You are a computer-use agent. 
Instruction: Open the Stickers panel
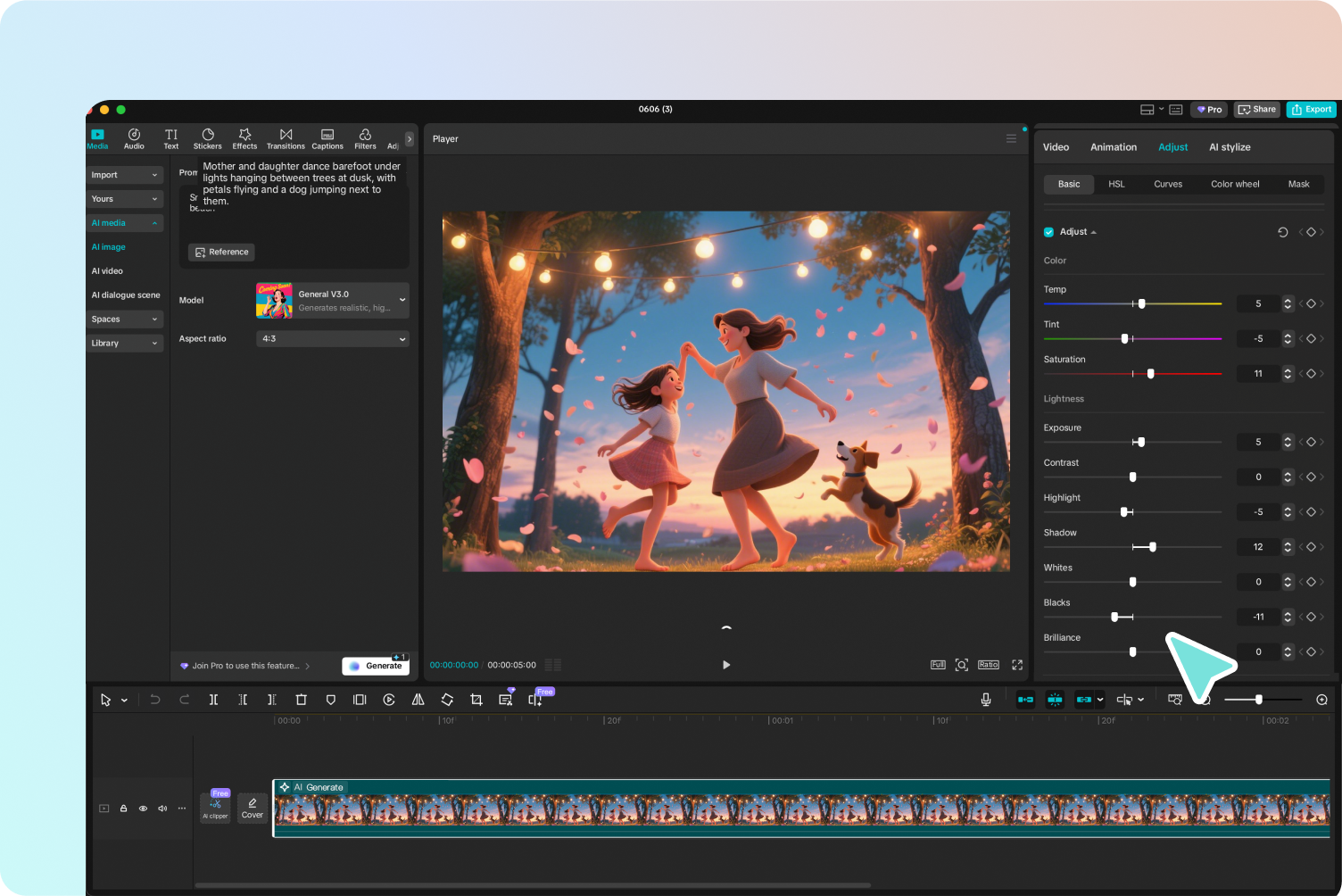pyautogui.click(x=207, y=139)
